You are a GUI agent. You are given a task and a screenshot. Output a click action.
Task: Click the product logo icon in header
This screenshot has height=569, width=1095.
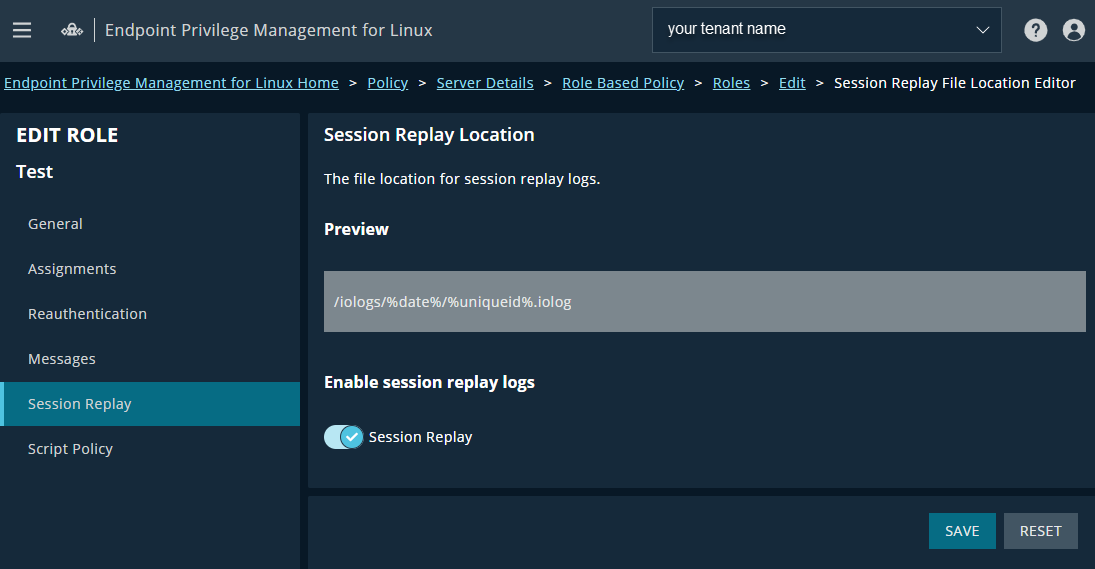(72, 30)
